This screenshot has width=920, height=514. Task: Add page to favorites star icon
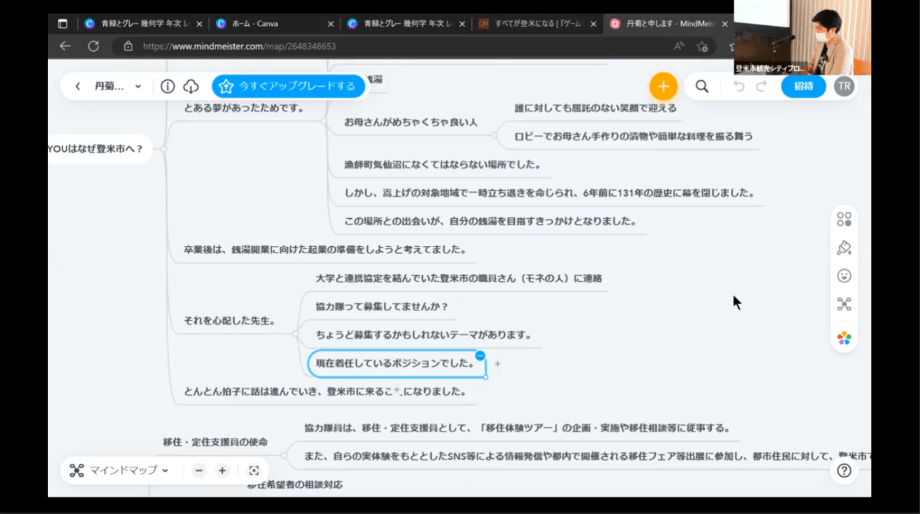[702, 46]
